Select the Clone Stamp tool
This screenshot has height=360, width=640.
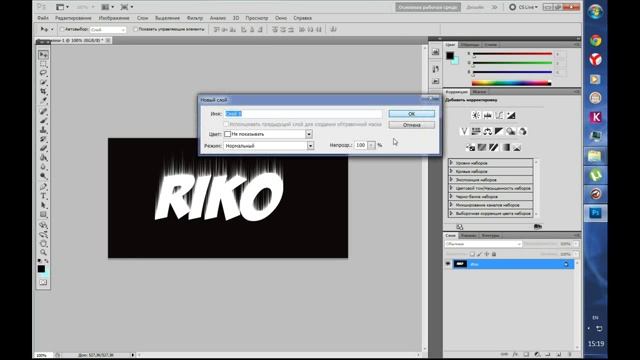(x=43, y=130)
